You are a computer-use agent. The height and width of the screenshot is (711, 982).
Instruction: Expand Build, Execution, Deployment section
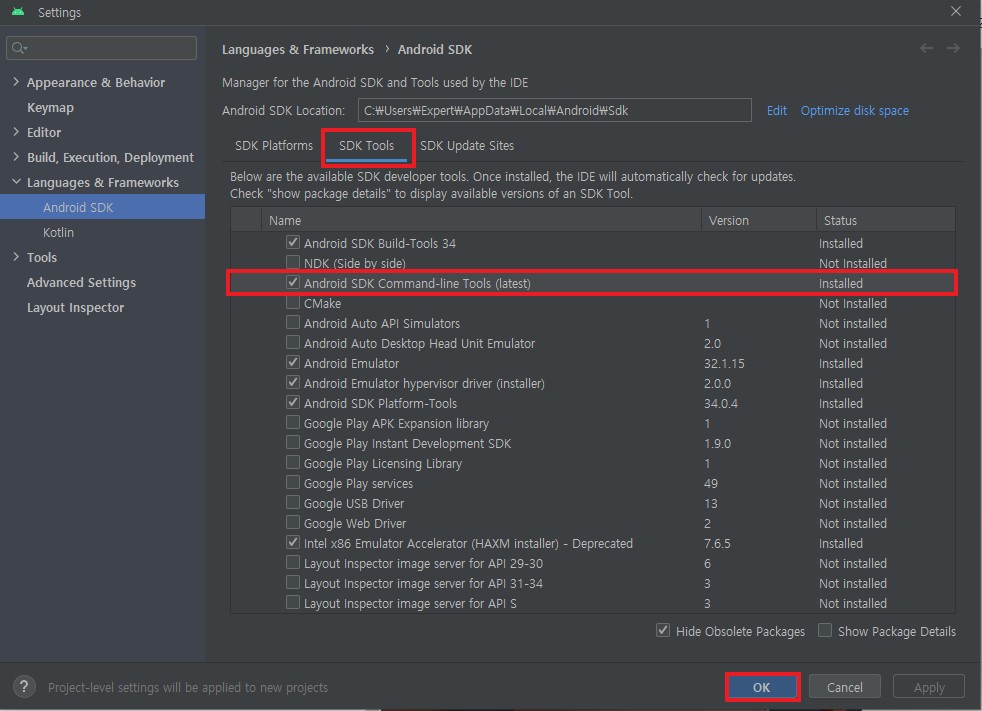16,157
